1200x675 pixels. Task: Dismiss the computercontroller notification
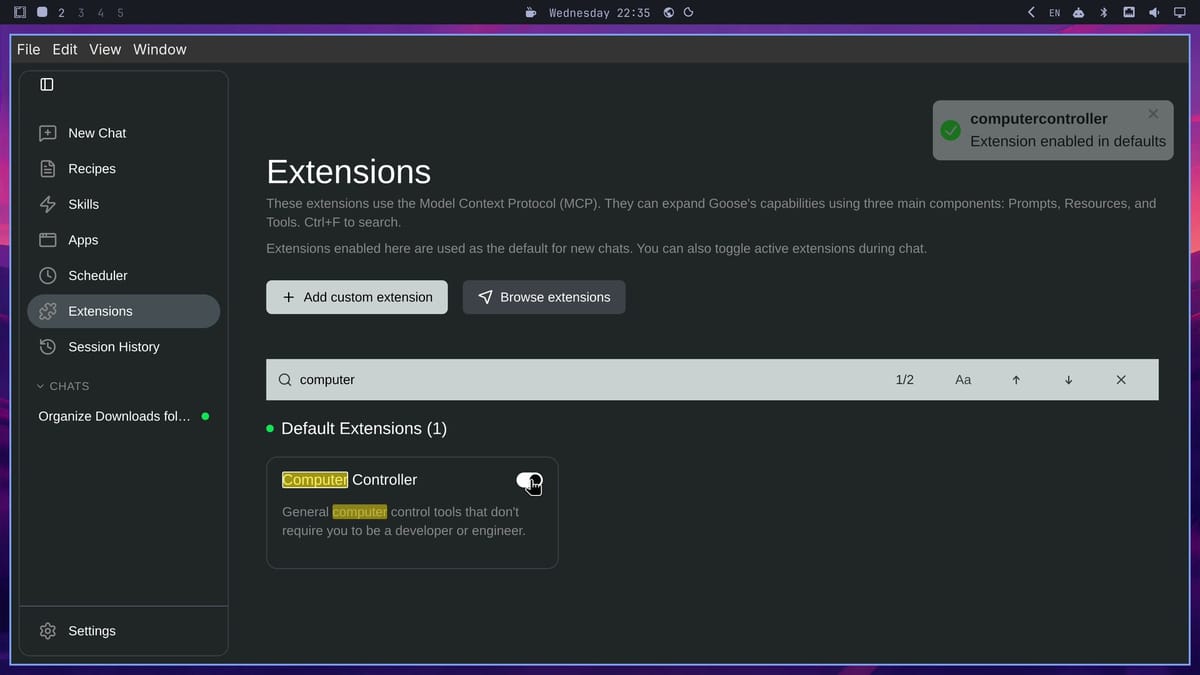(x=1153, y=114)
